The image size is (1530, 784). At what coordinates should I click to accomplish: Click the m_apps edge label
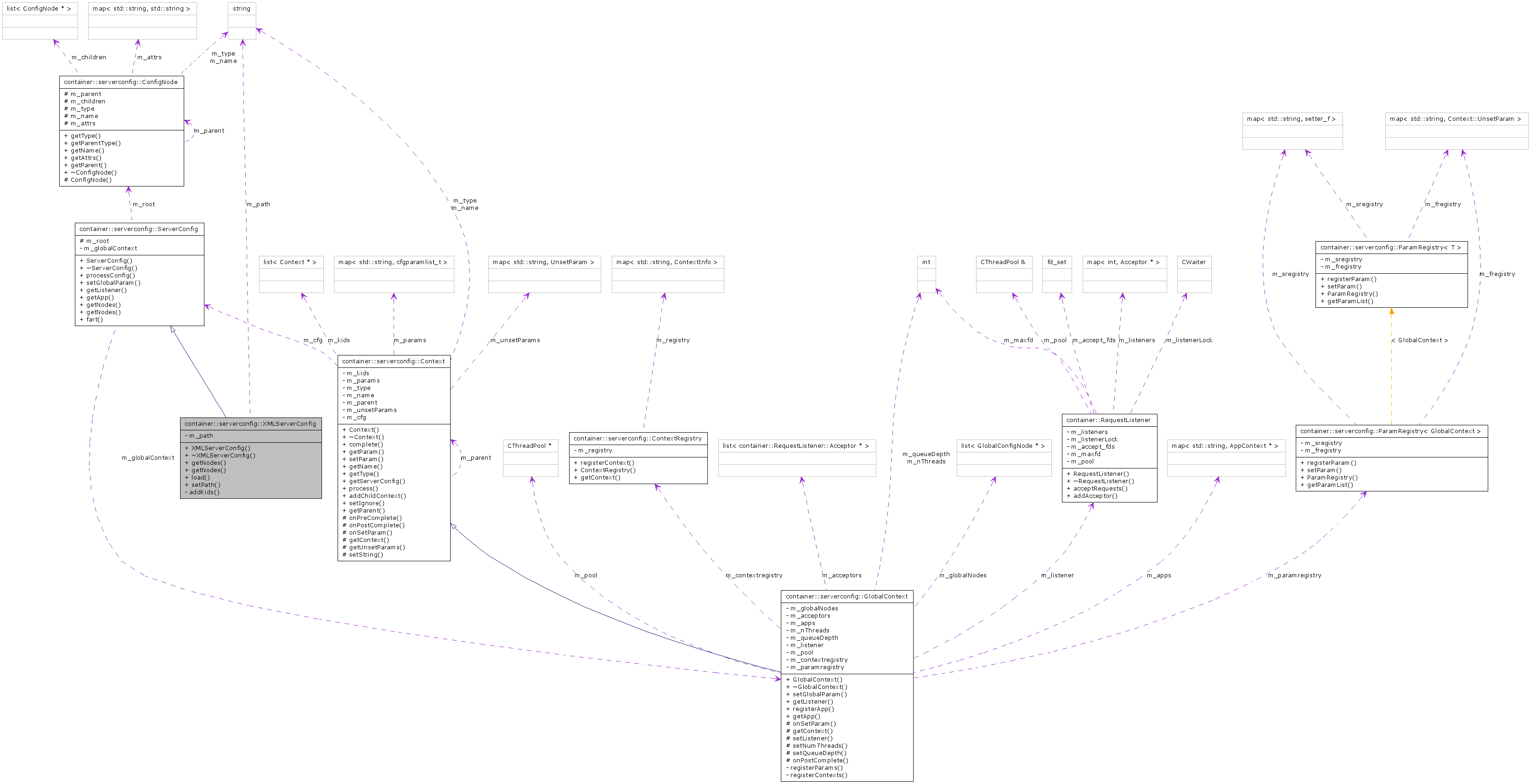click(x=1159, y=575)
